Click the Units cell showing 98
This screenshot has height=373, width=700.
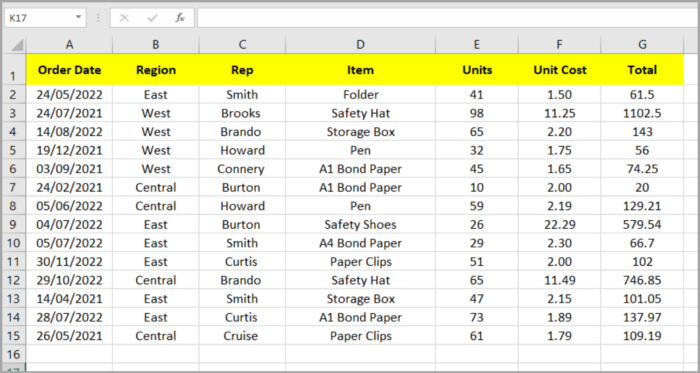click(x=477, y=113)
